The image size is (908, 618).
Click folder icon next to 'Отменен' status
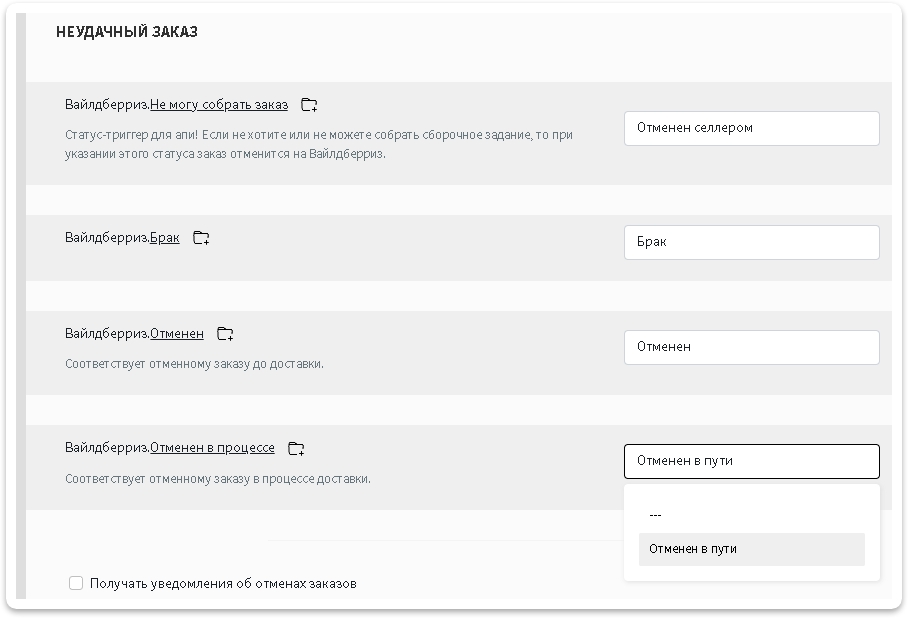[225, 334]
